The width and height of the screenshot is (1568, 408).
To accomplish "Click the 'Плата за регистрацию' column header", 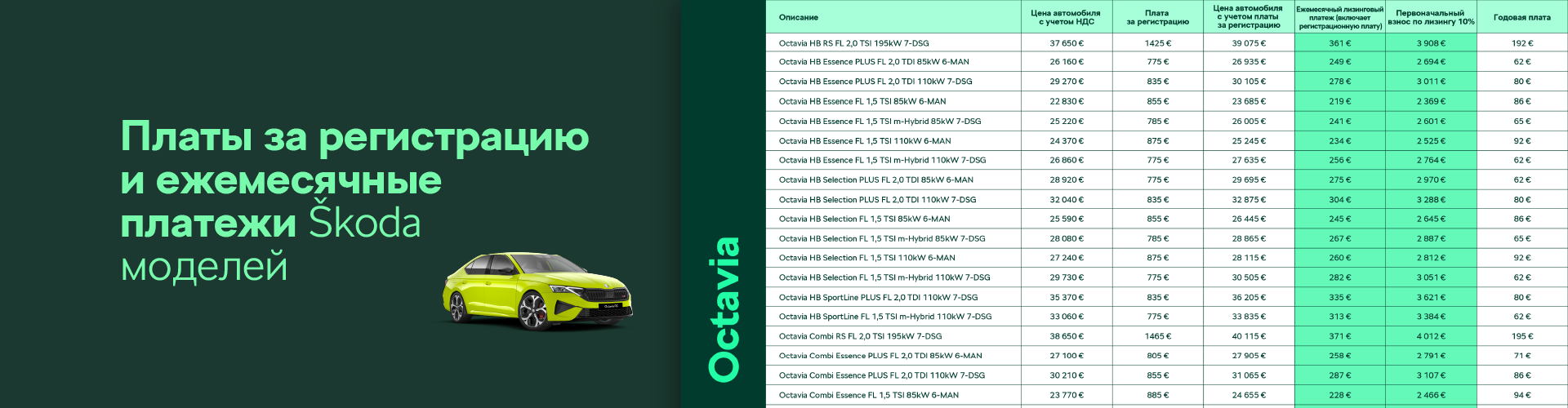I will tap(1157, 17).
